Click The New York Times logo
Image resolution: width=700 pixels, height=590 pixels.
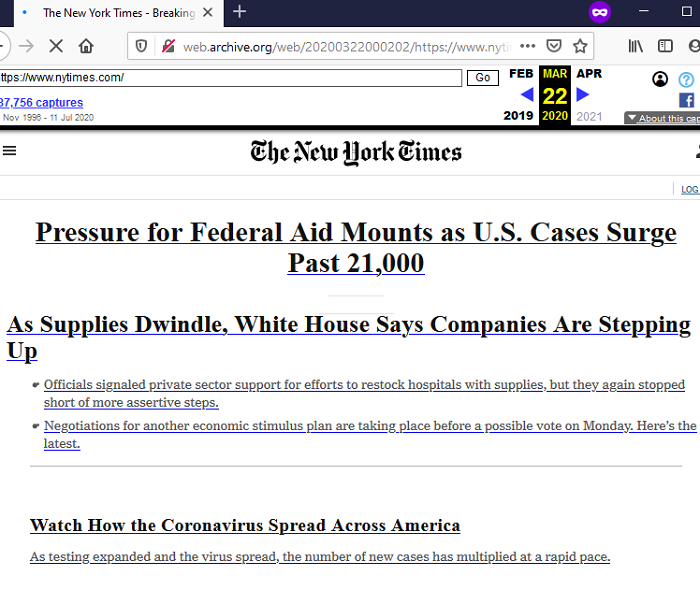click(x=356, y=152)
